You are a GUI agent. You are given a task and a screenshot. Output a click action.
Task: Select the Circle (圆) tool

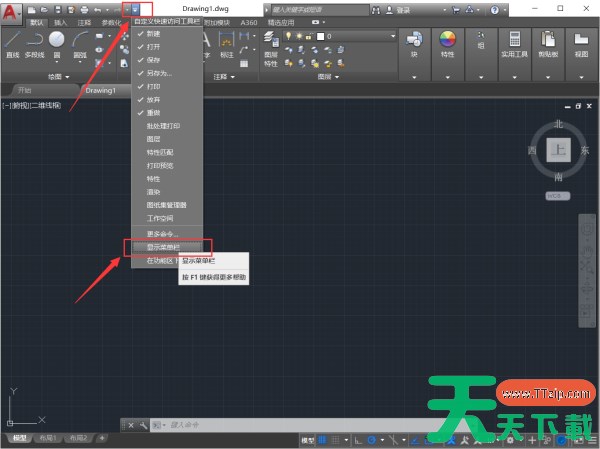pos(57,43)
